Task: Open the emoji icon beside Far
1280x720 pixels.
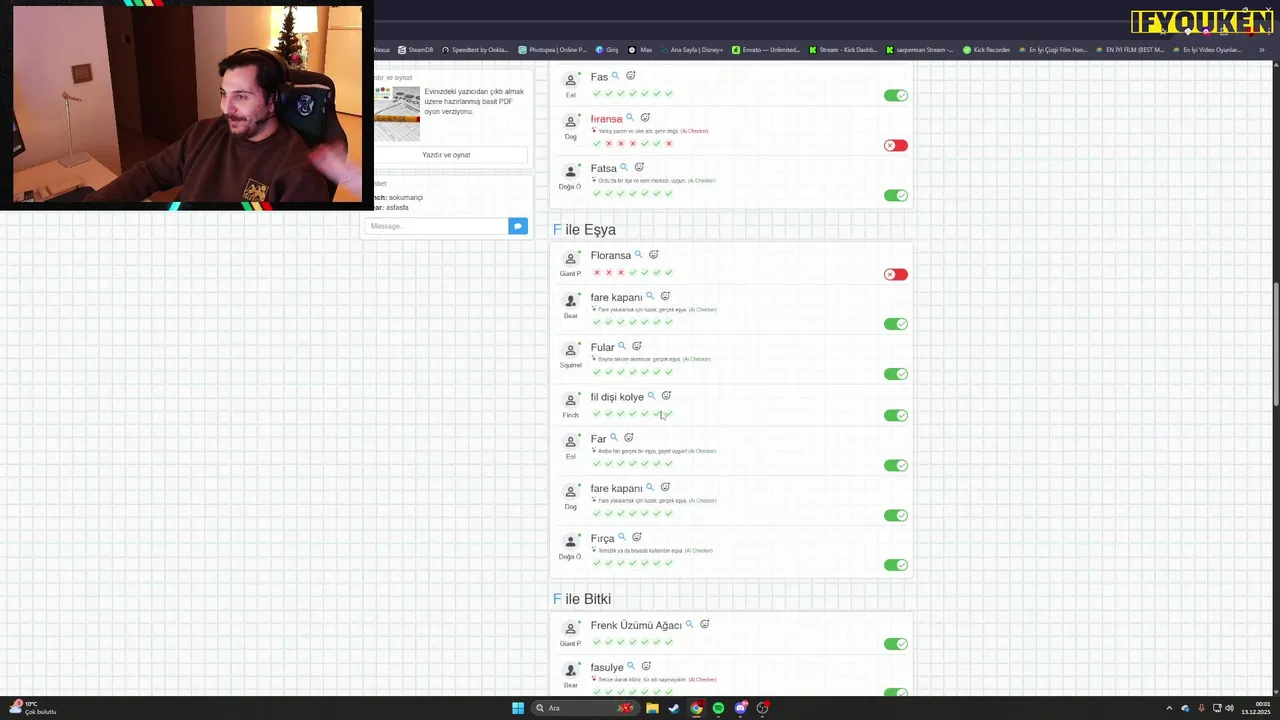Action: point(629,438)
